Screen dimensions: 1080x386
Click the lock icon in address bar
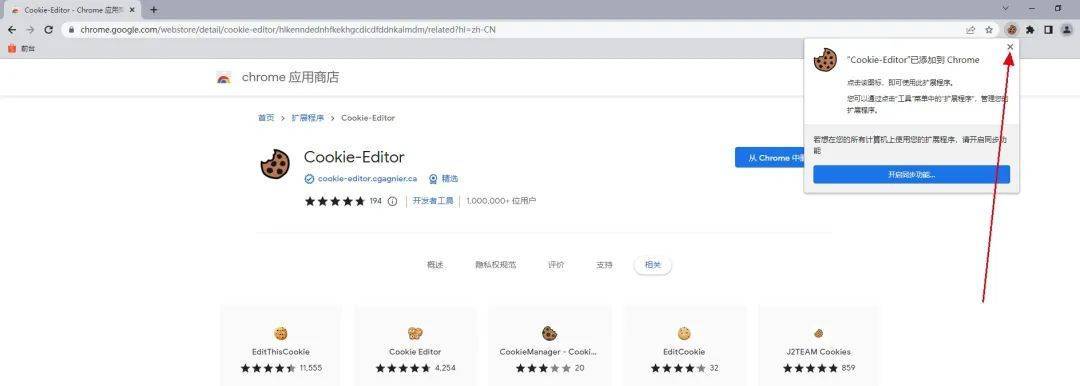(x=71, y=30)
